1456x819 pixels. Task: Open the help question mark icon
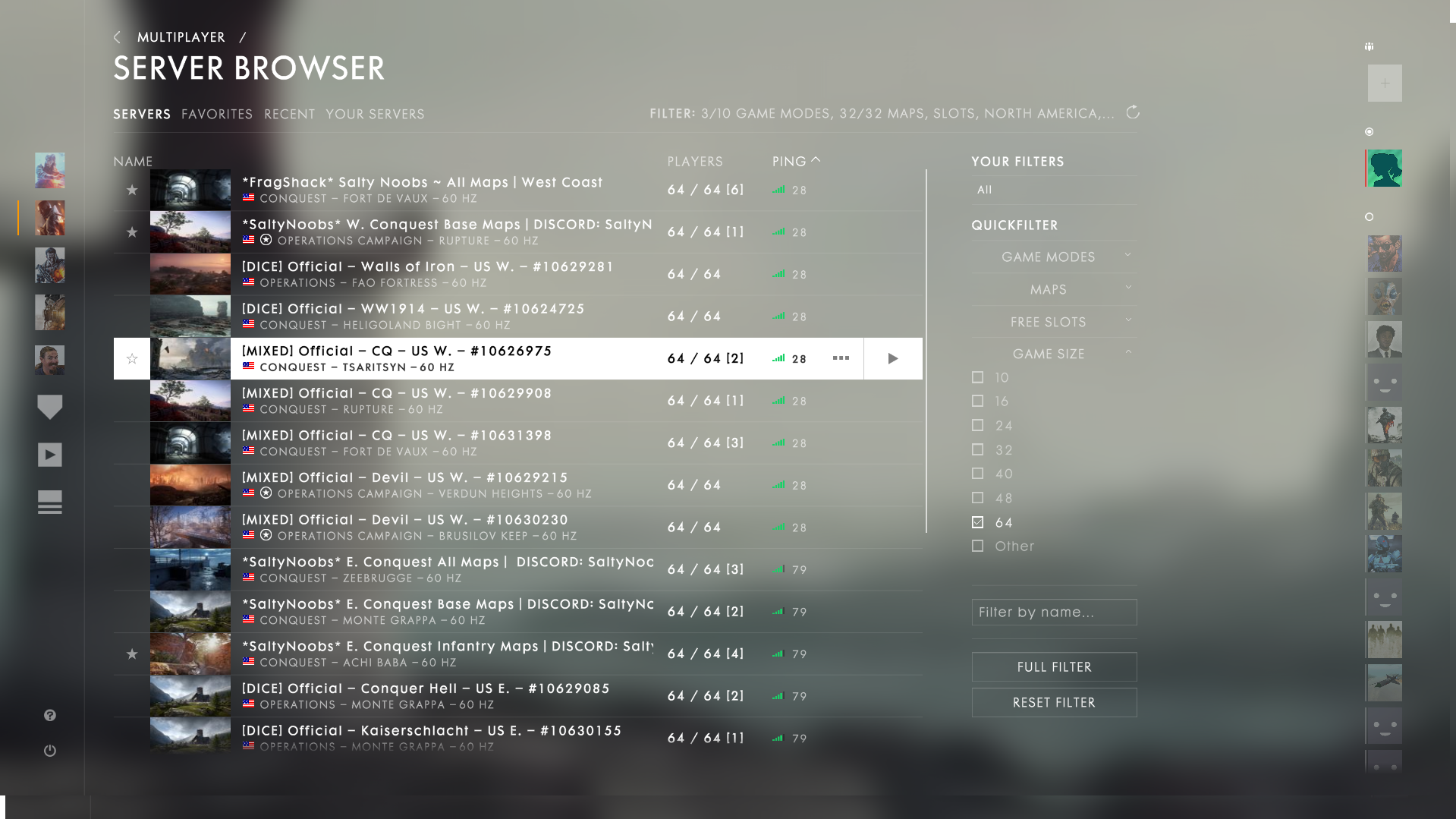[50, 715]
